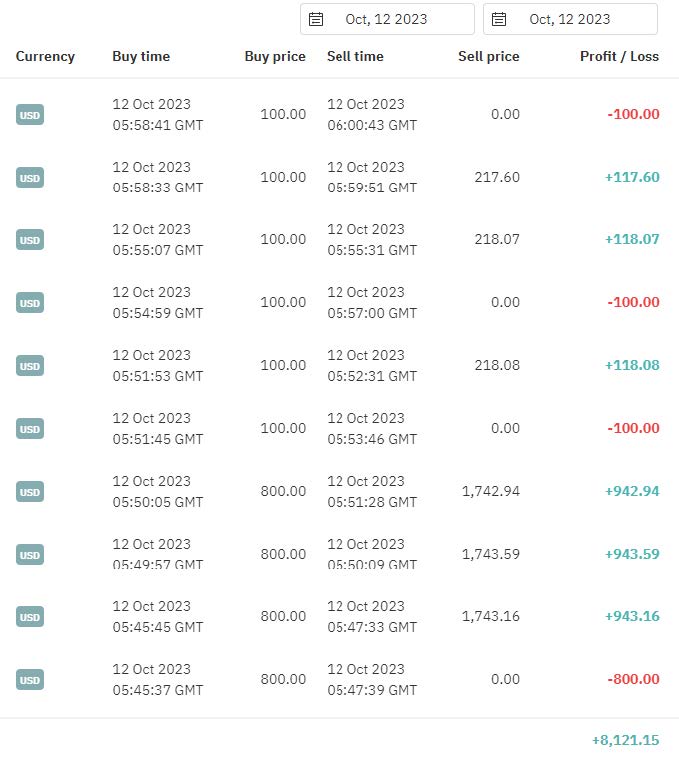Click the 1,743.59 sell price cell
This screenshot has width=679, height=759.
pyautogui.click(x=490, y=554)
